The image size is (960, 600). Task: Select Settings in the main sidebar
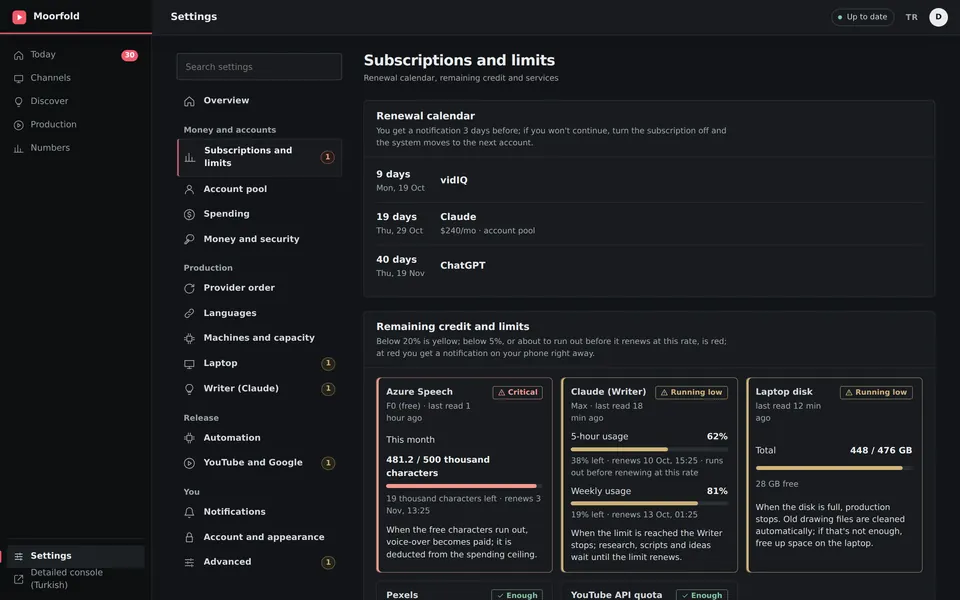[x=76, y=556]
